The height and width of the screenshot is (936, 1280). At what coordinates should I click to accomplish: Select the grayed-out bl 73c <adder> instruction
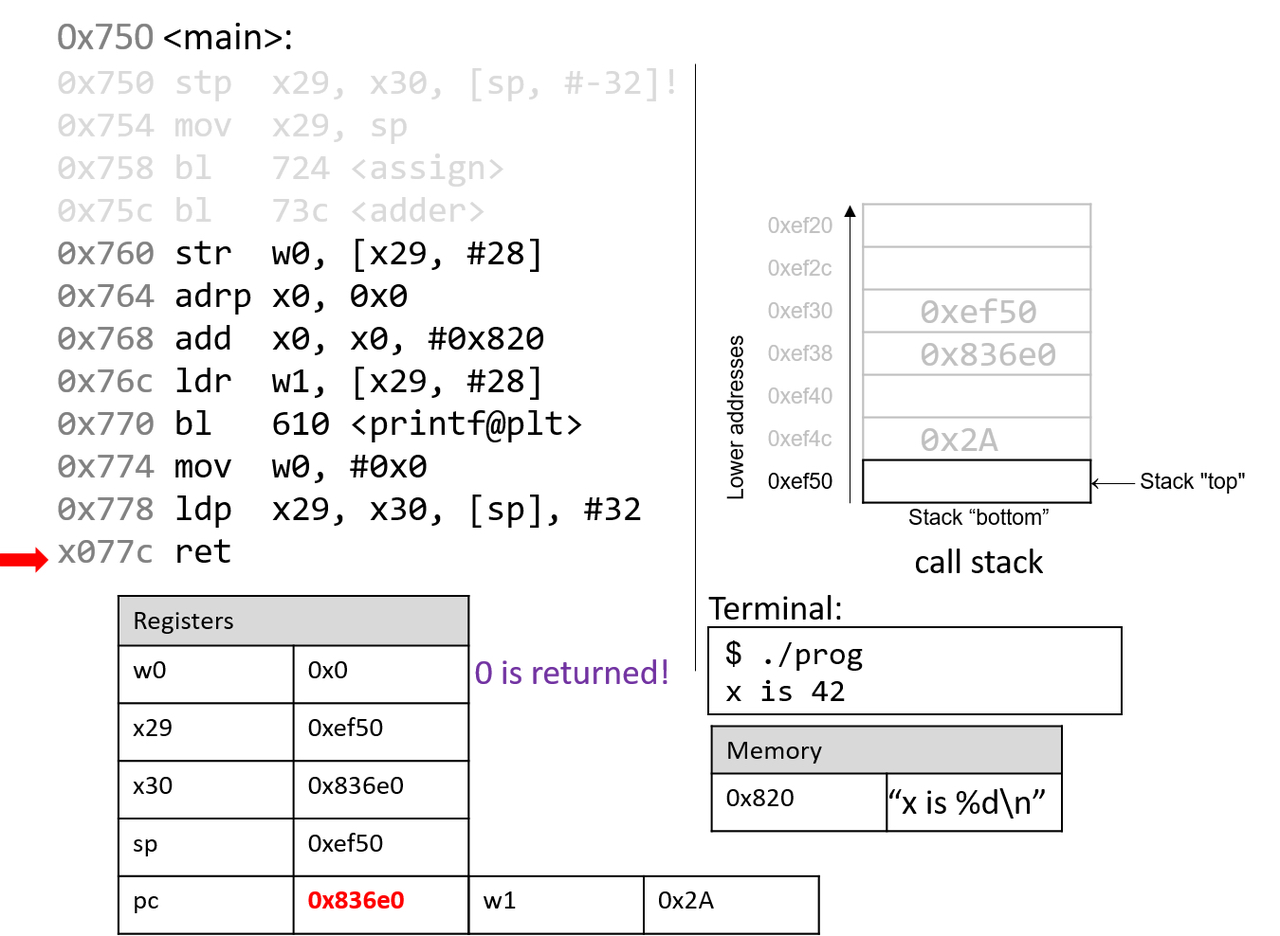click(270, 212)
